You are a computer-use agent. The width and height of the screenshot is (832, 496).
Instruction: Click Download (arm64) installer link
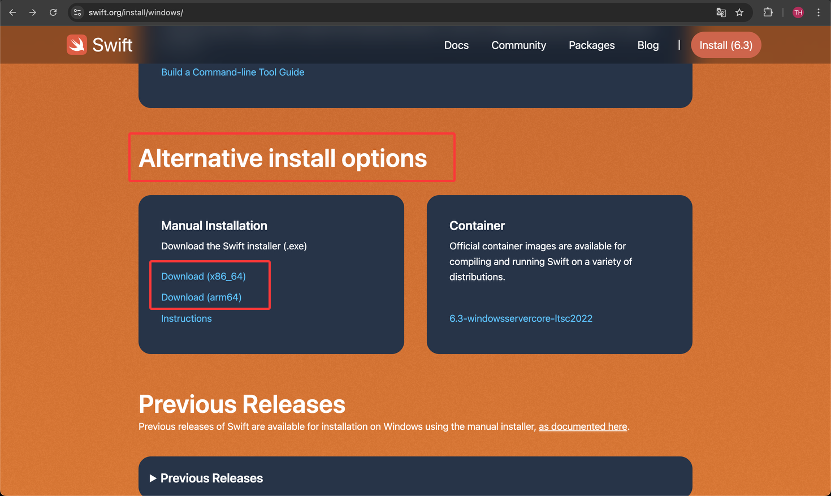201,297
